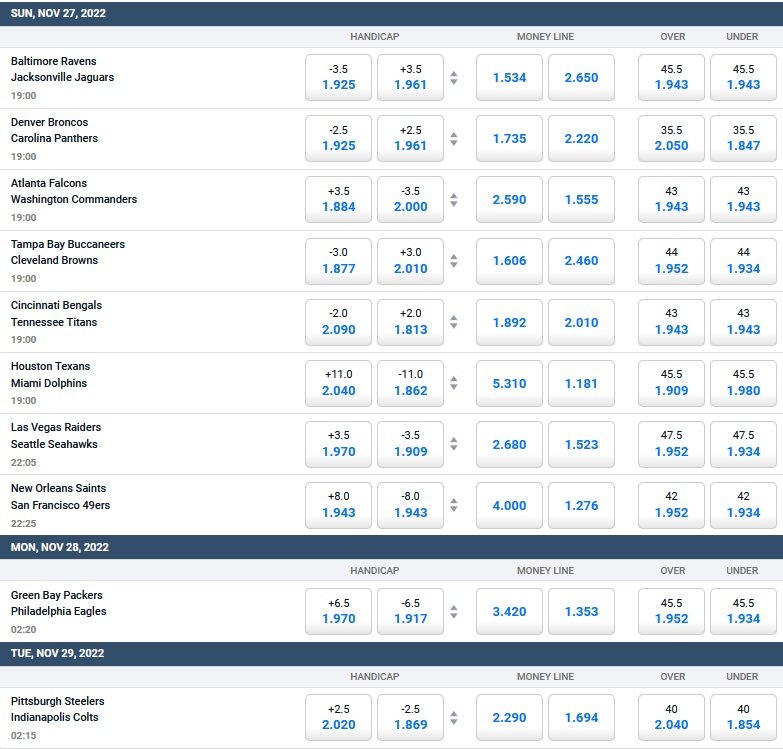Click the handicap arrows icon for Saints vs 49ers
The height and width of the screenshot is (749, 783).
(454, 505)
